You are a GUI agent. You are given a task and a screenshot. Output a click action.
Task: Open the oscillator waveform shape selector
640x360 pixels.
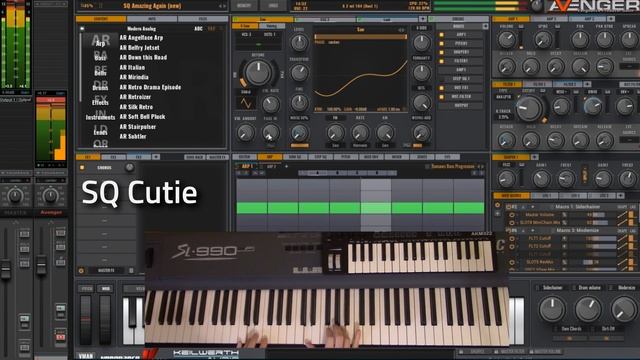246,104
